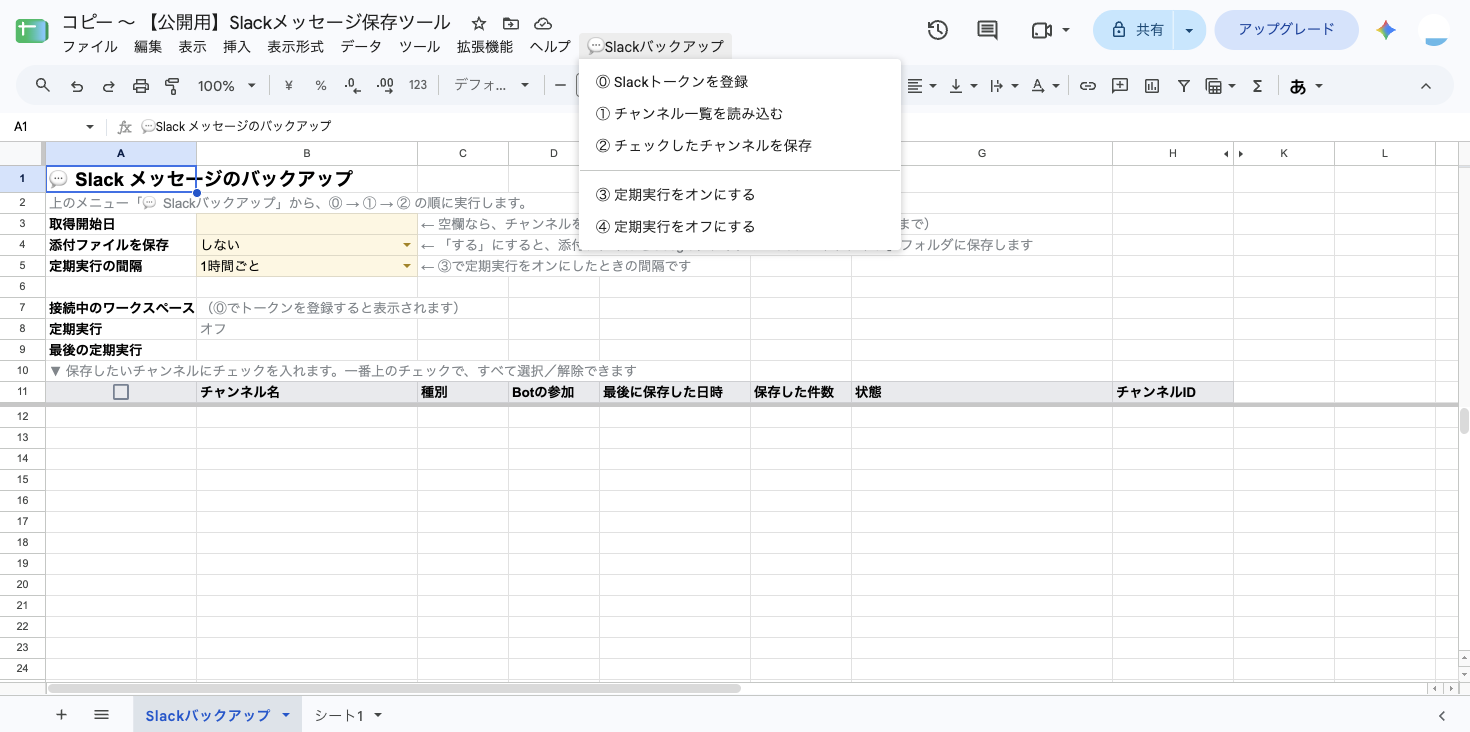Open all sheets list
This screenshot has width=1470, height=732.
coord(101,715)
